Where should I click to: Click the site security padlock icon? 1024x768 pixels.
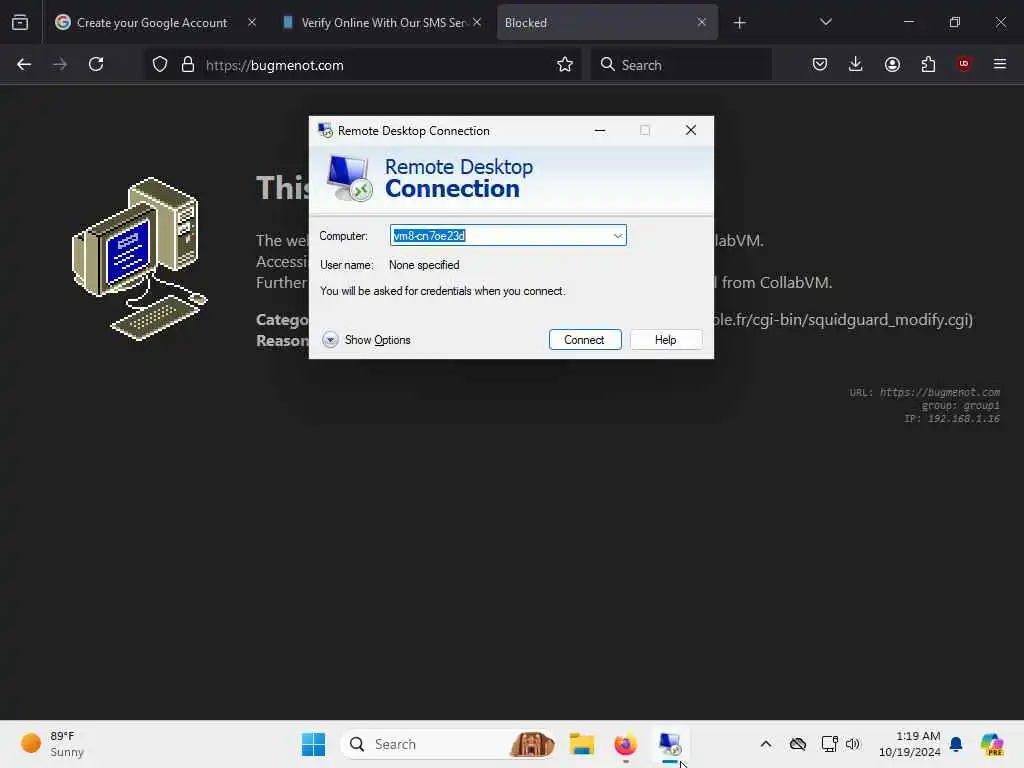188,64
